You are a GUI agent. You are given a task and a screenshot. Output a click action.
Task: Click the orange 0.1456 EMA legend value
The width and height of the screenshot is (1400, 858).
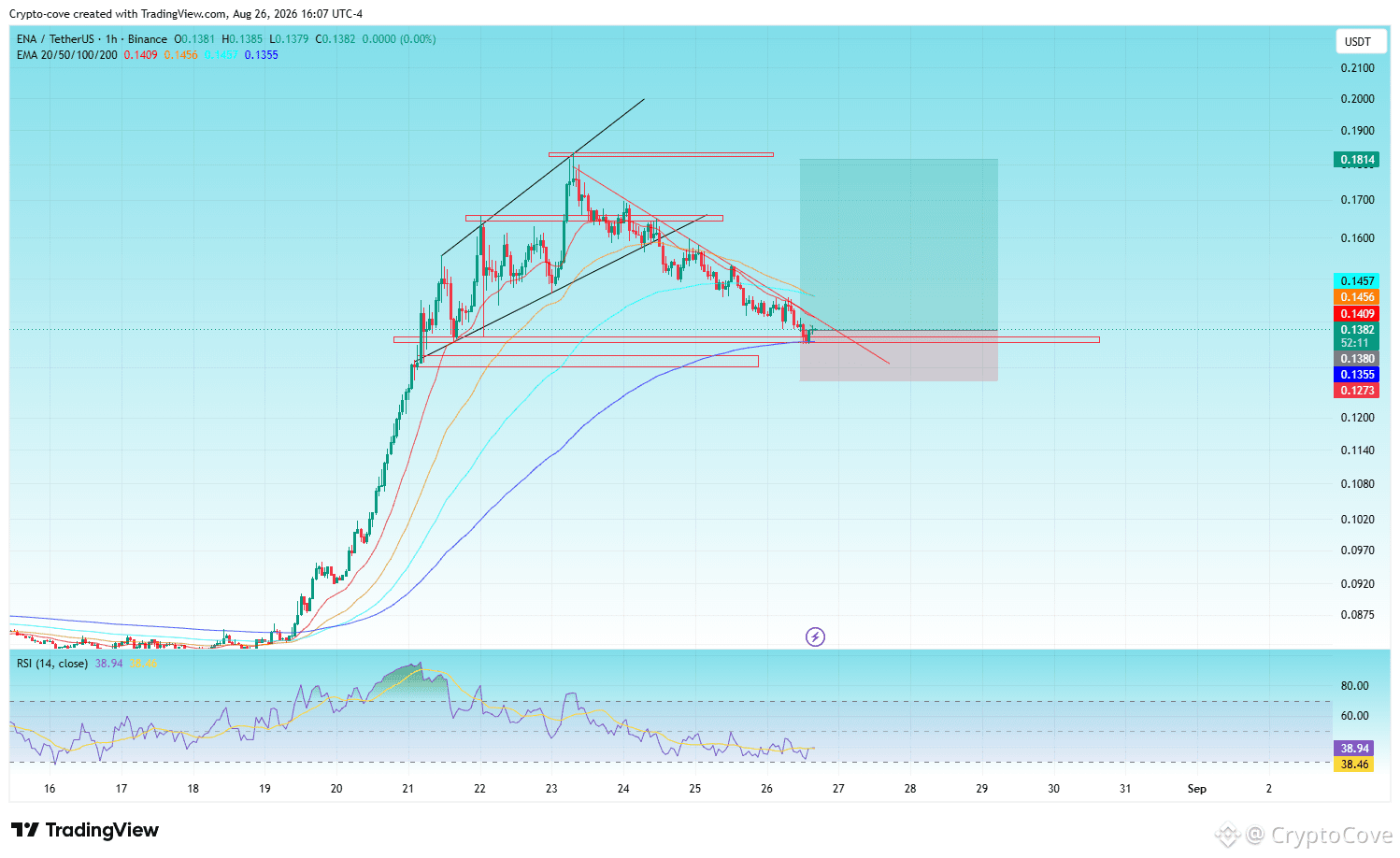181,55
